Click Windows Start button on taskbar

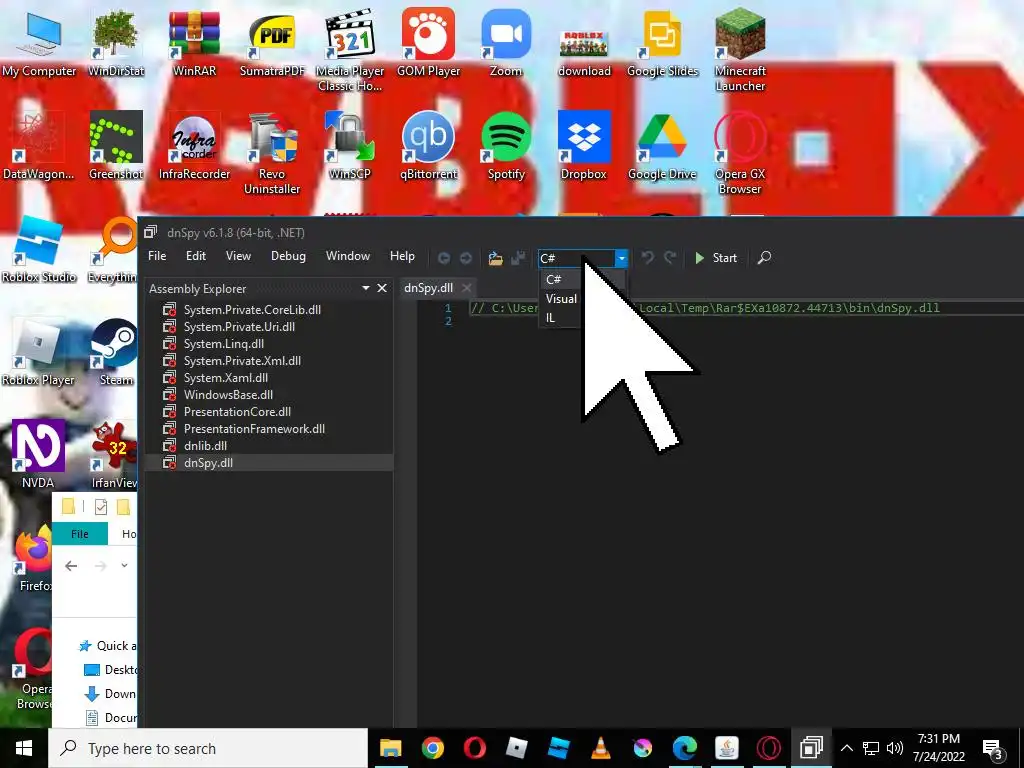click(24, 748)
